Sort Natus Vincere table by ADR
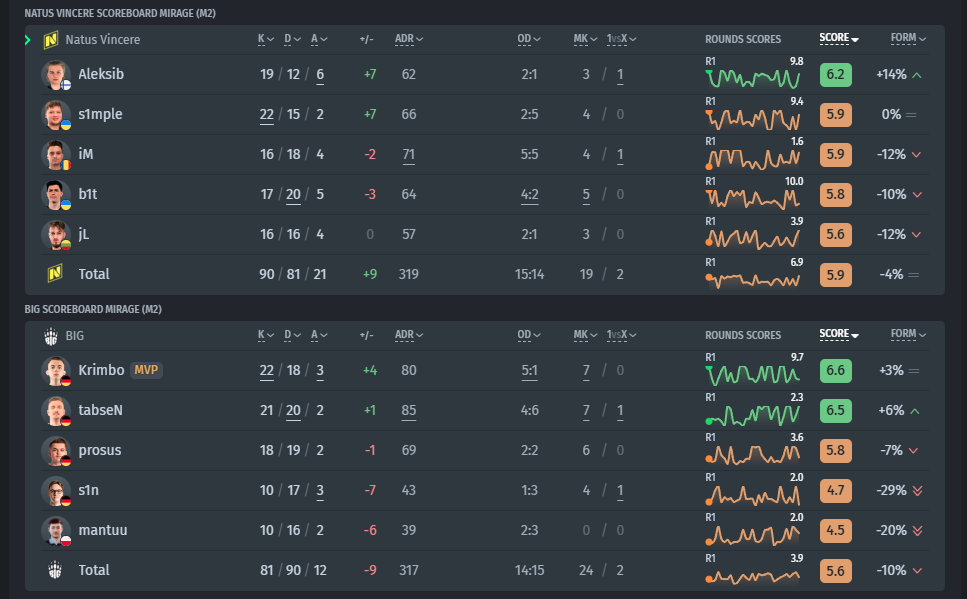967x599 pixels. pyautogui.click(x=409, y=39)
